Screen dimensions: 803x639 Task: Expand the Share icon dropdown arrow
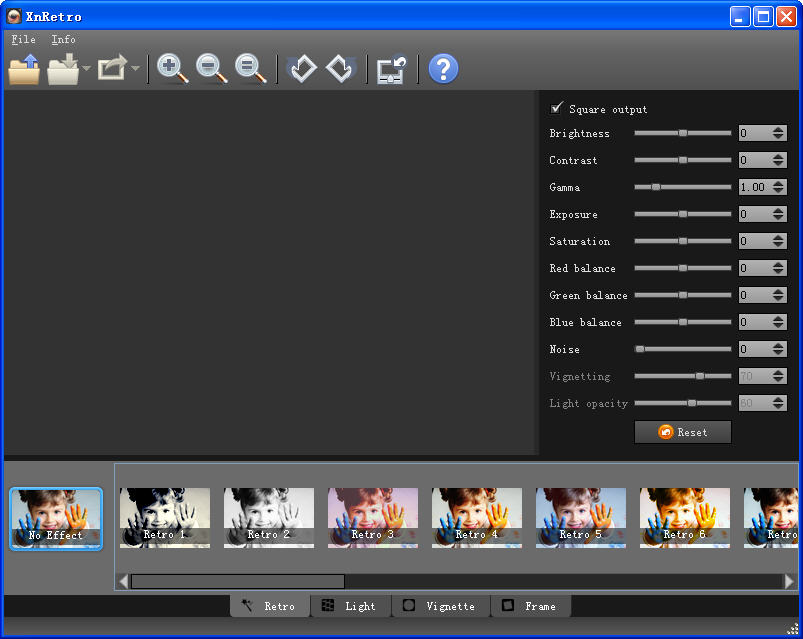point(135,70)
